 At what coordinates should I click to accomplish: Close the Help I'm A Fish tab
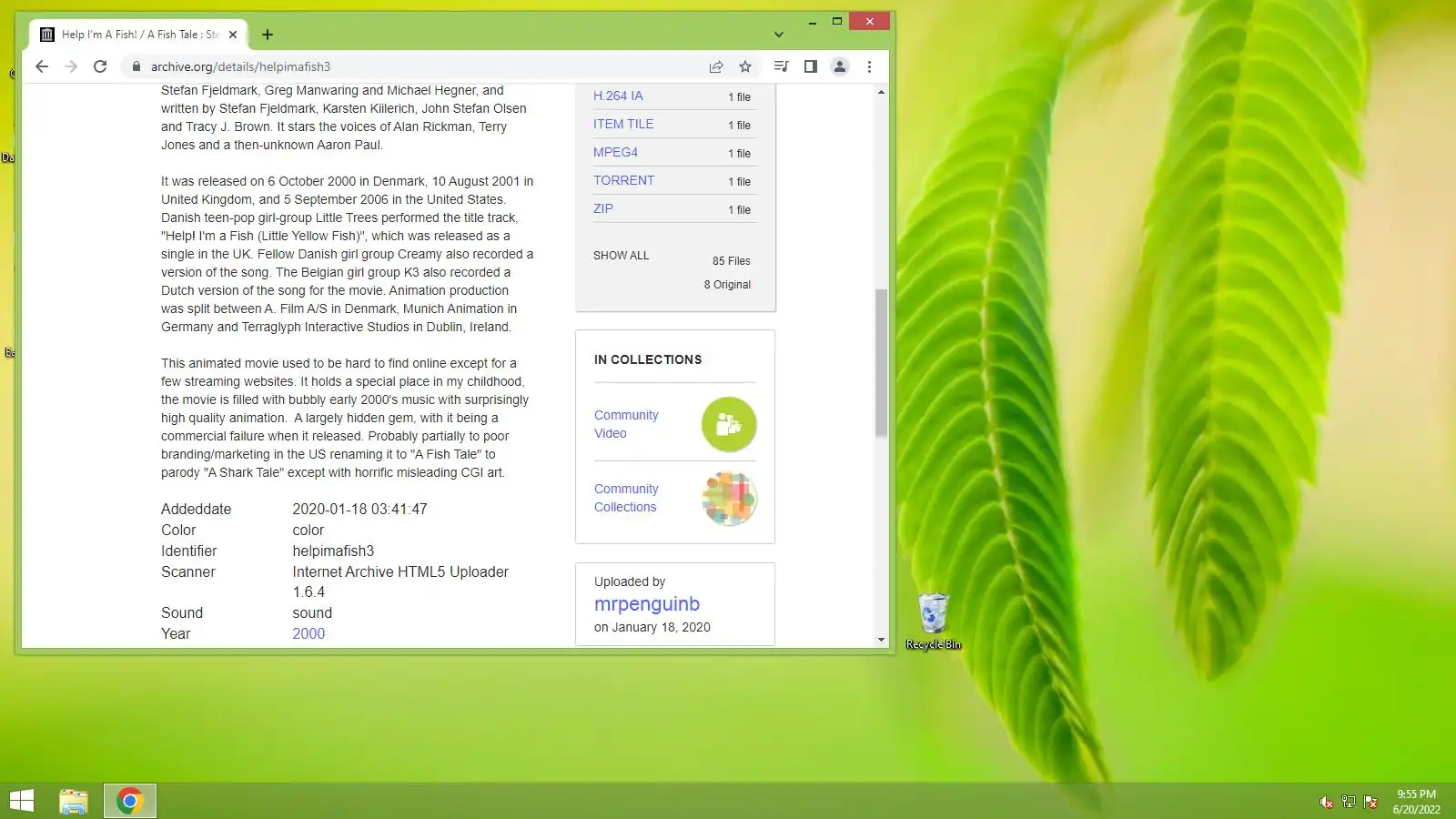pos(233,35)
